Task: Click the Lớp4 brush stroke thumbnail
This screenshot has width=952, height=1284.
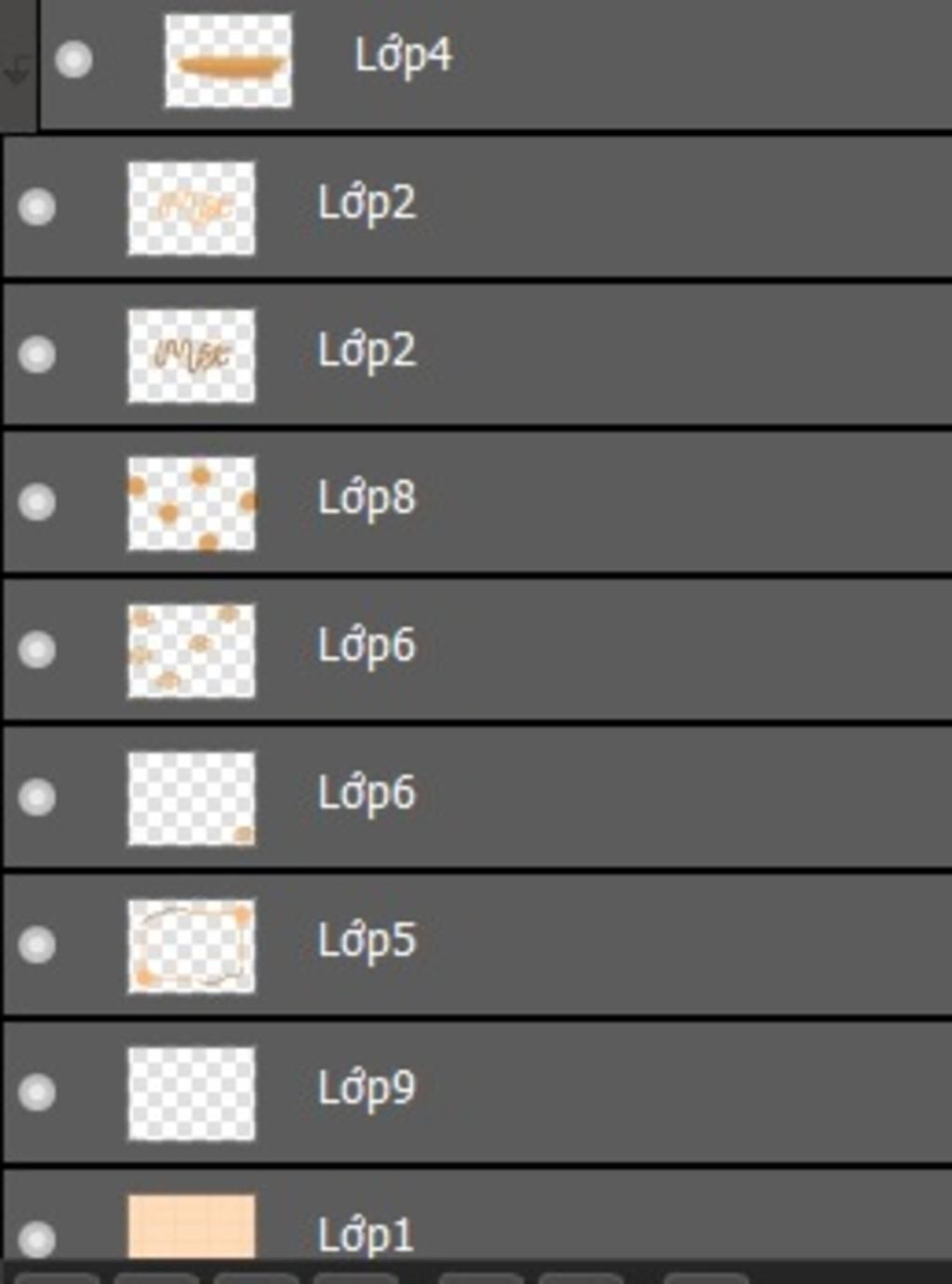Action: click(229, 60)
